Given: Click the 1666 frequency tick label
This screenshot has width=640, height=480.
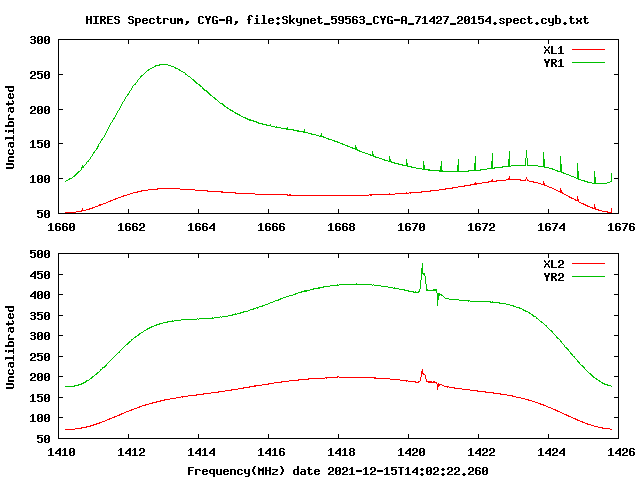Looking at the screenshot, I should 271,227.
